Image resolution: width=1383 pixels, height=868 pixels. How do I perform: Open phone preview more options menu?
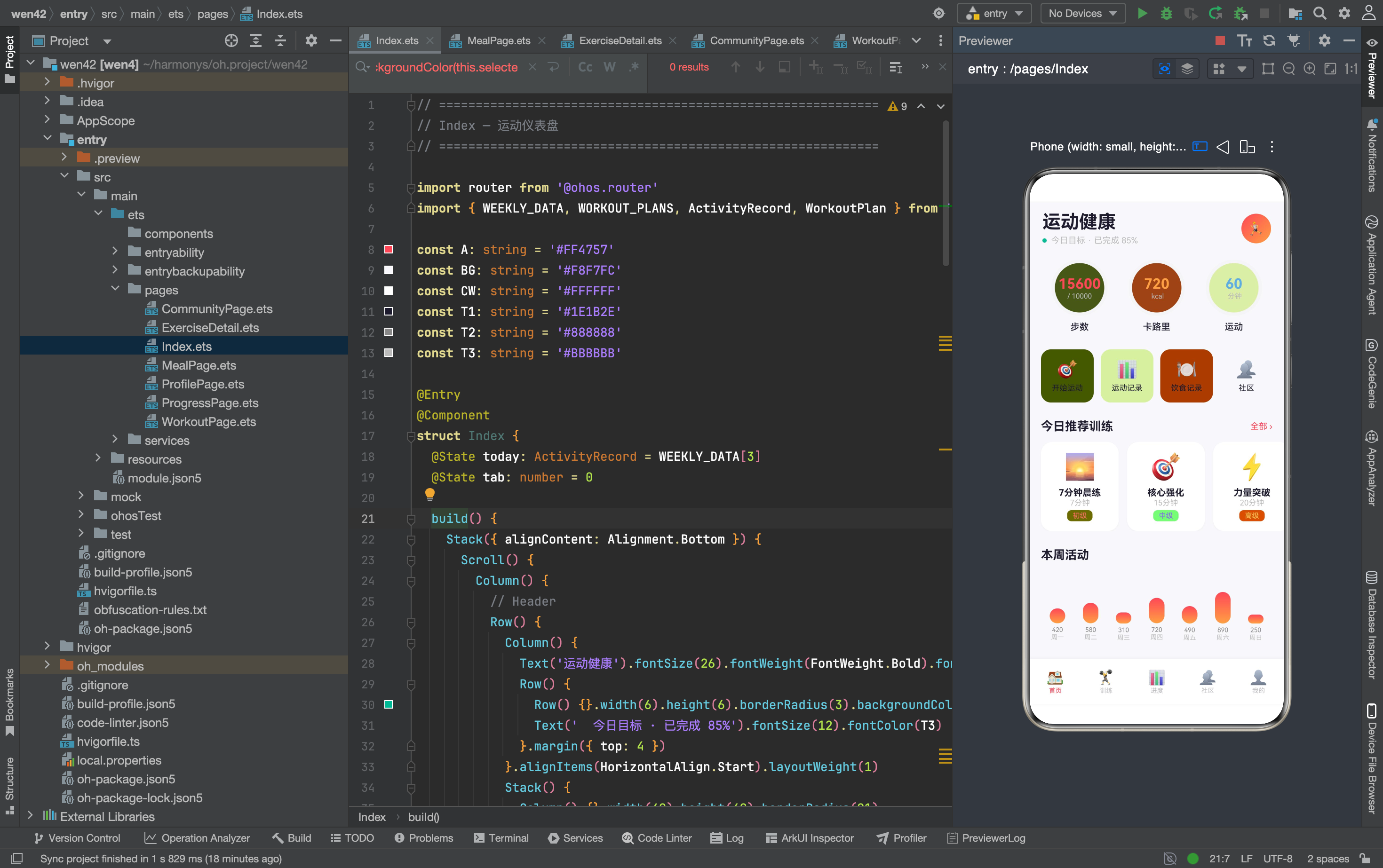pos(1272,147)
